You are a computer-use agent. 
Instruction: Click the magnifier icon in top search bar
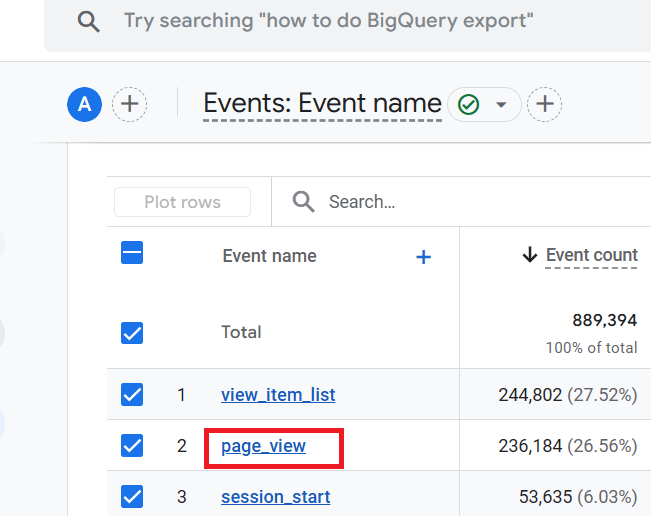(x=89, y=21)
